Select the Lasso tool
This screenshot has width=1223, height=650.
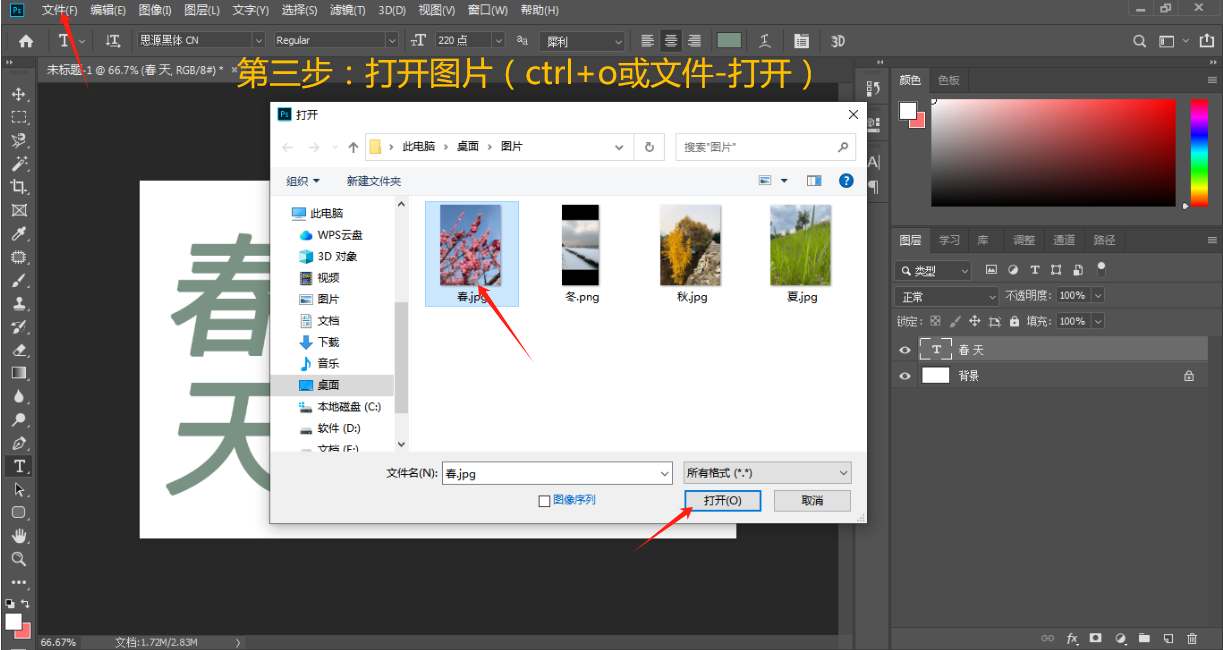coord(18,140)
